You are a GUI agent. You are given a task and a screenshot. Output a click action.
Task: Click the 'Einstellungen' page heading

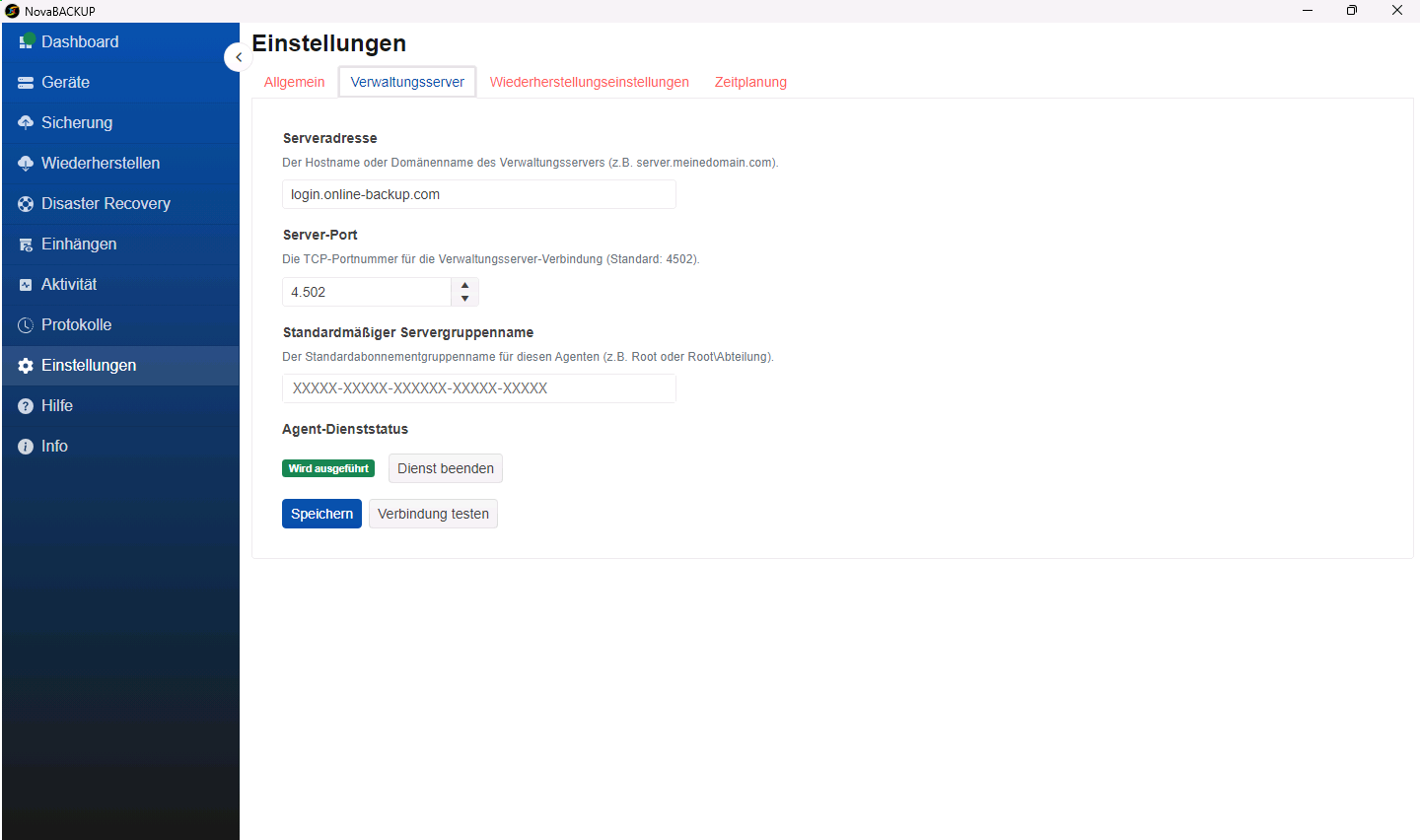[328, 43]
